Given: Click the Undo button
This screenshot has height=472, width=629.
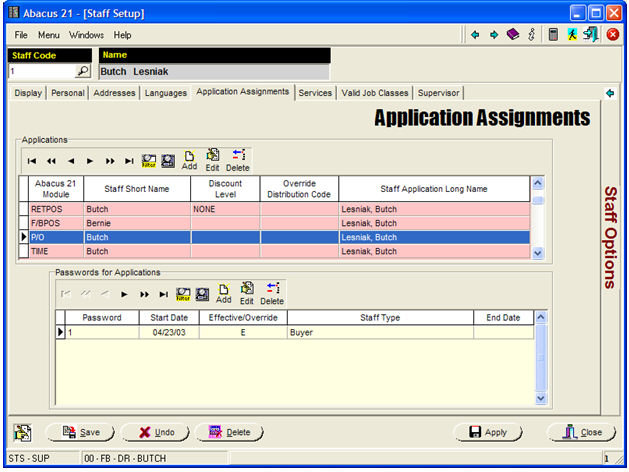Looking at the screenshot, I should tap(156, 432).
